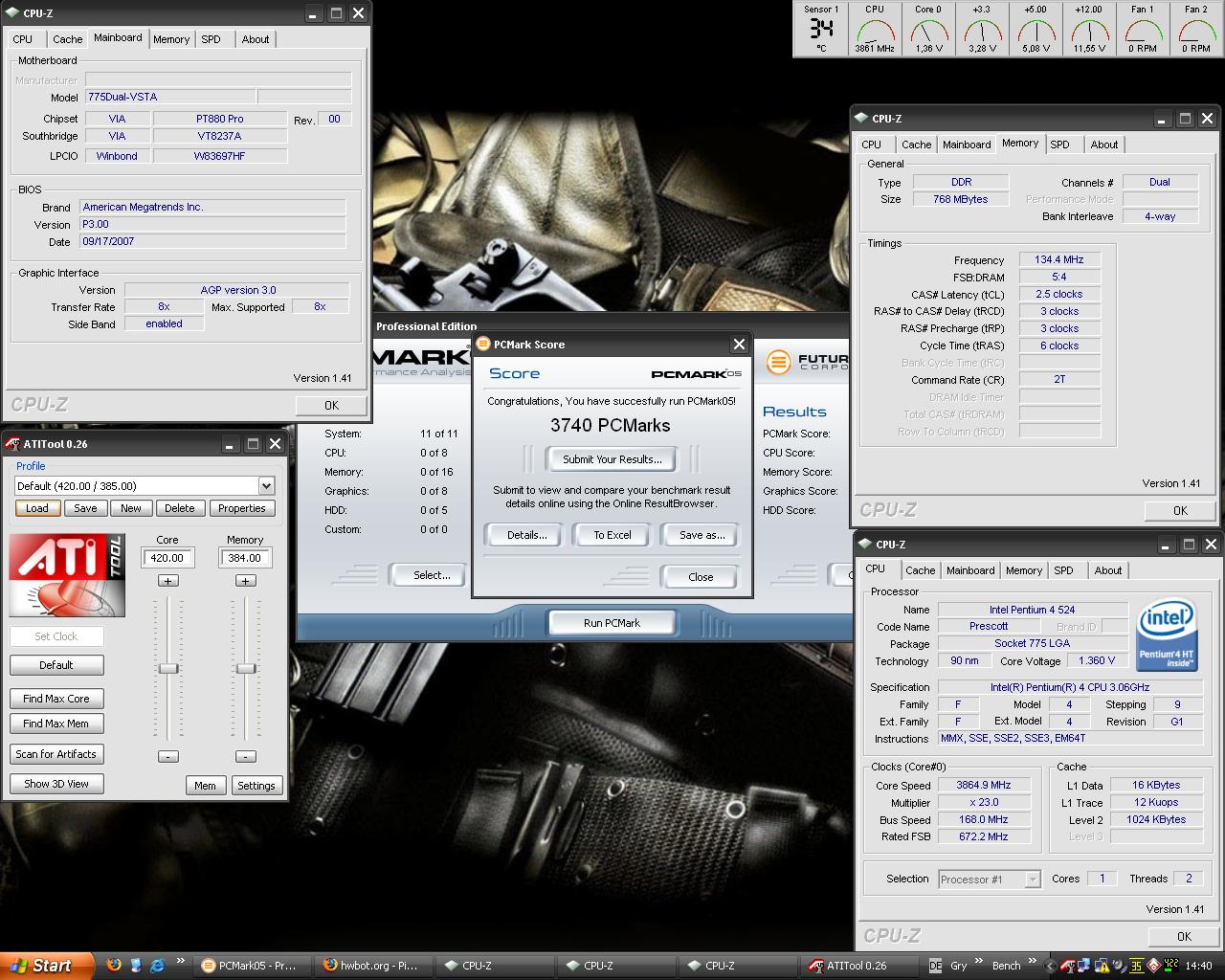This screenshot has height=980, width=1225.
Task: Click the Sensor 1 temperature readout
Action: pos(821,29)
